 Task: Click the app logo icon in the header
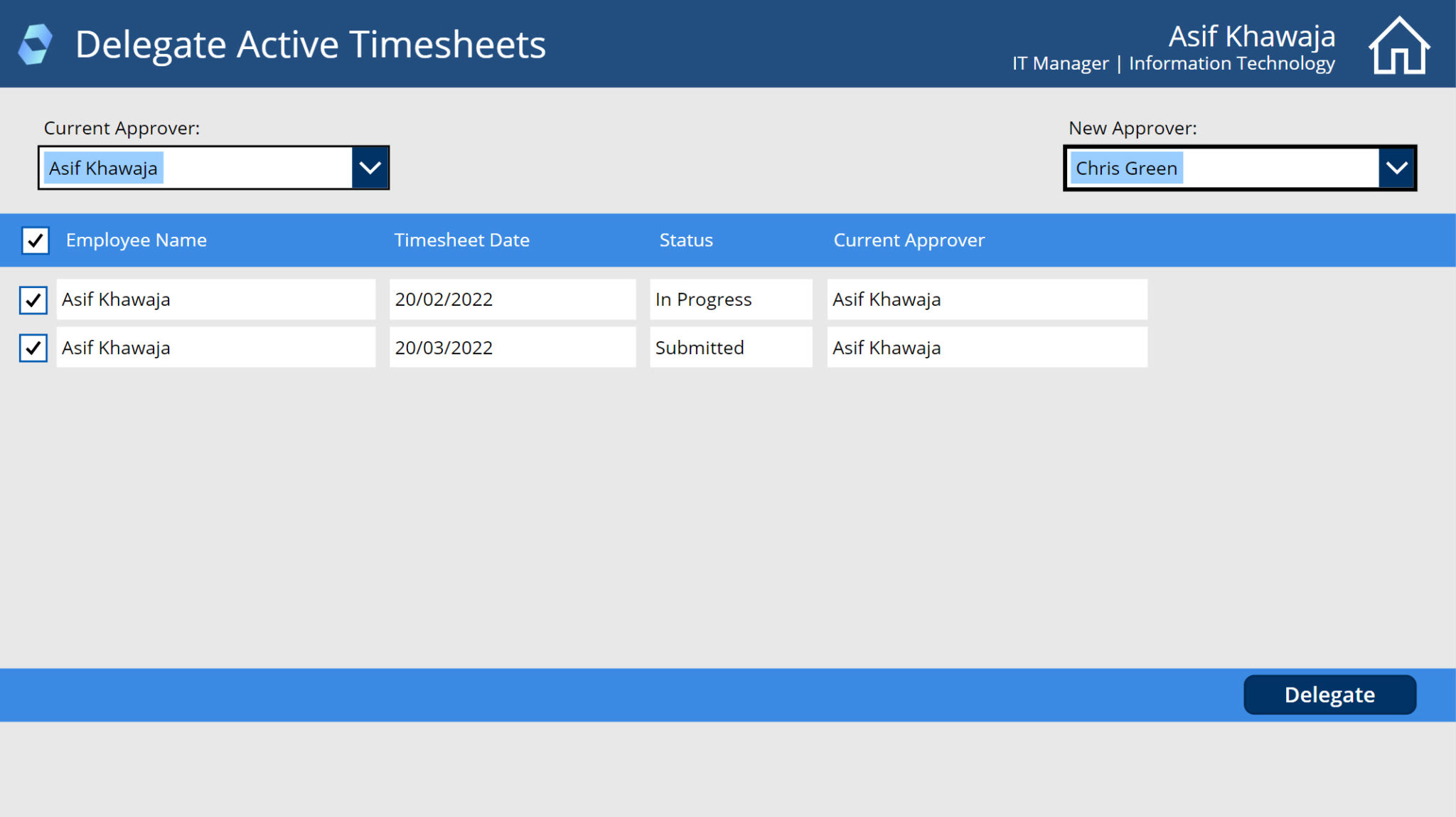(37, 44)
